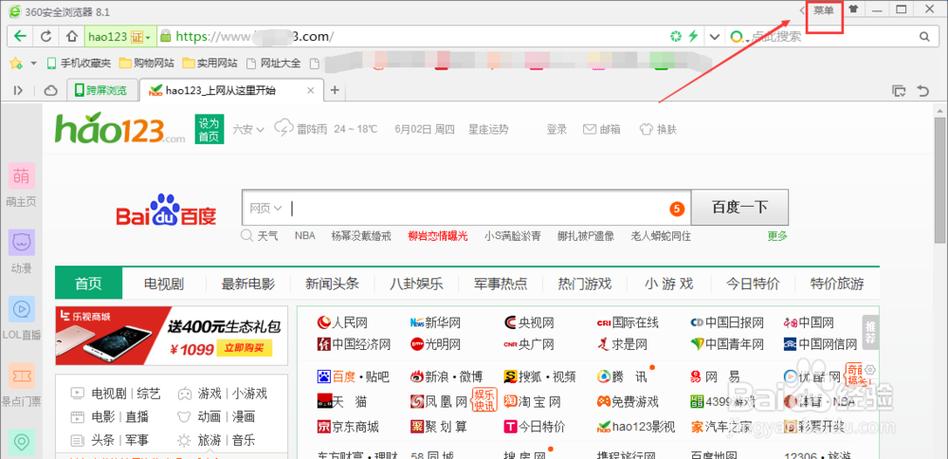
Task: Open 手机收藏夹 bookmark
Action: [79, 63]
